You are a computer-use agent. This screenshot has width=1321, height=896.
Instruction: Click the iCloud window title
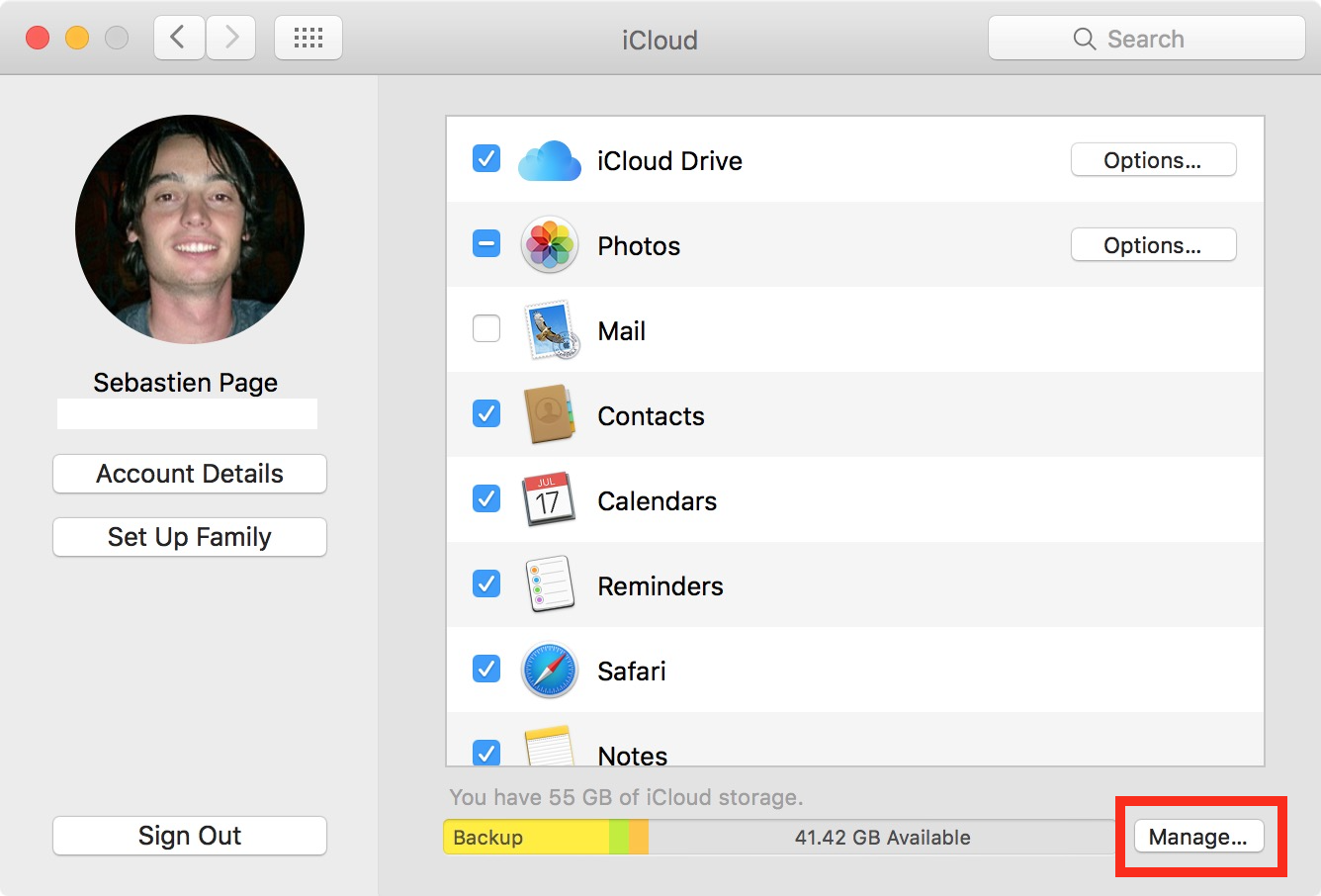(x=660, y=41)
